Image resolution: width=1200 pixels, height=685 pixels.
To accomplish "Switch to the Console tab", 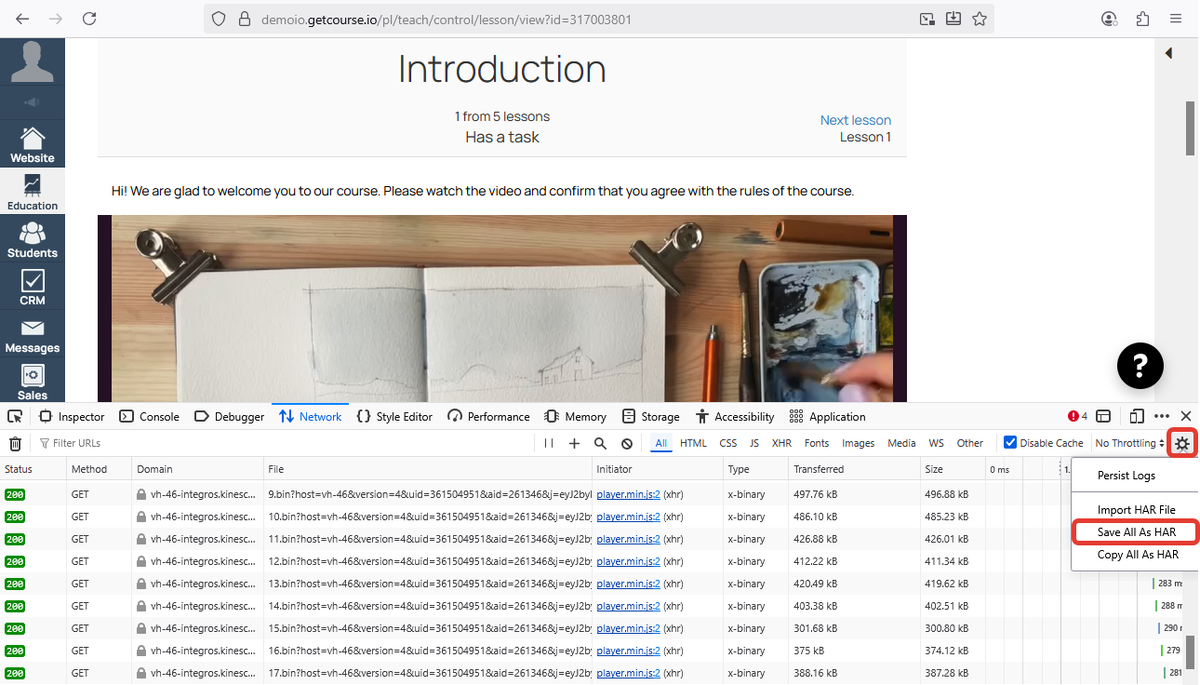I will pos(149,416).
